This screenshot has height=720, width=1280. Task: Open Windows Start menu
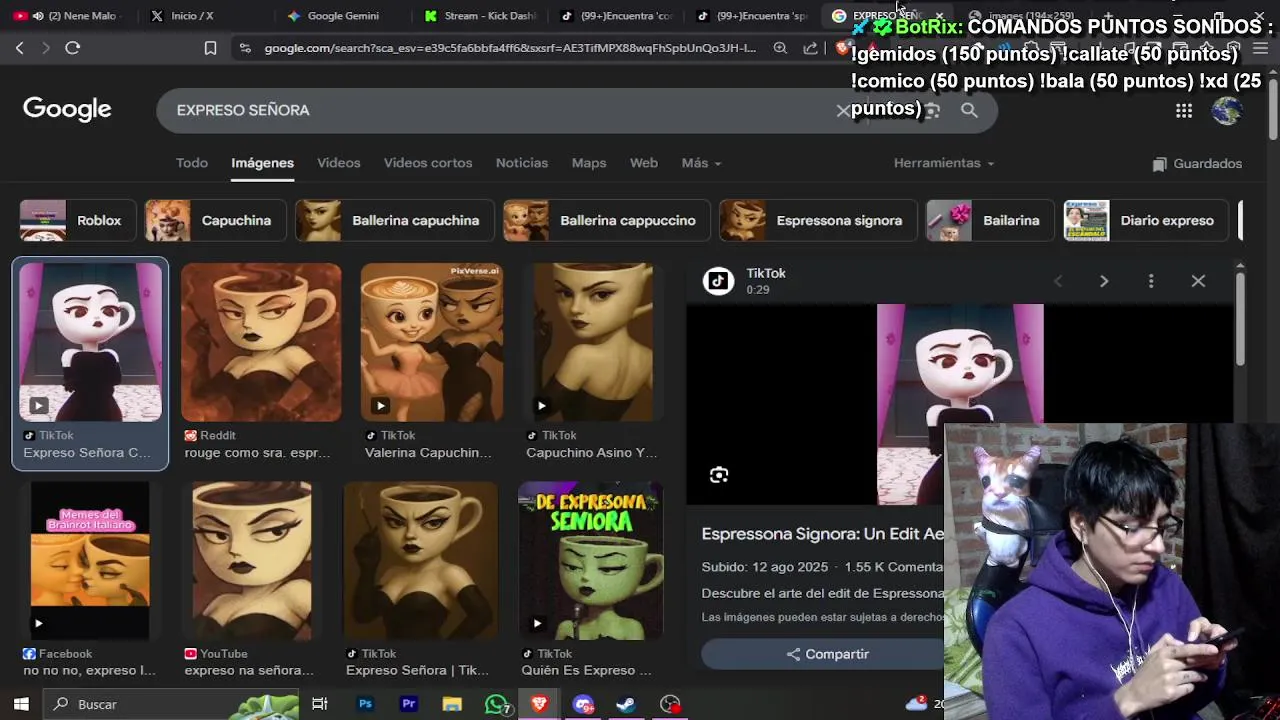(21, 704)
